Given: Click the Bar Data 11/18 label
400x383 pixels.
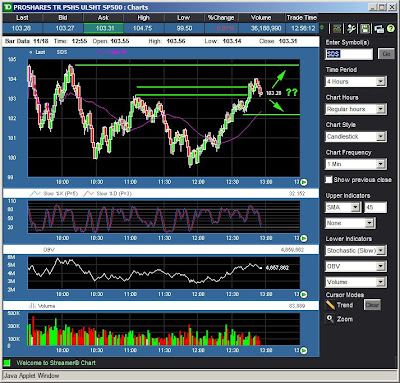Looking at the screenshot, I should (x=27, y=41).
